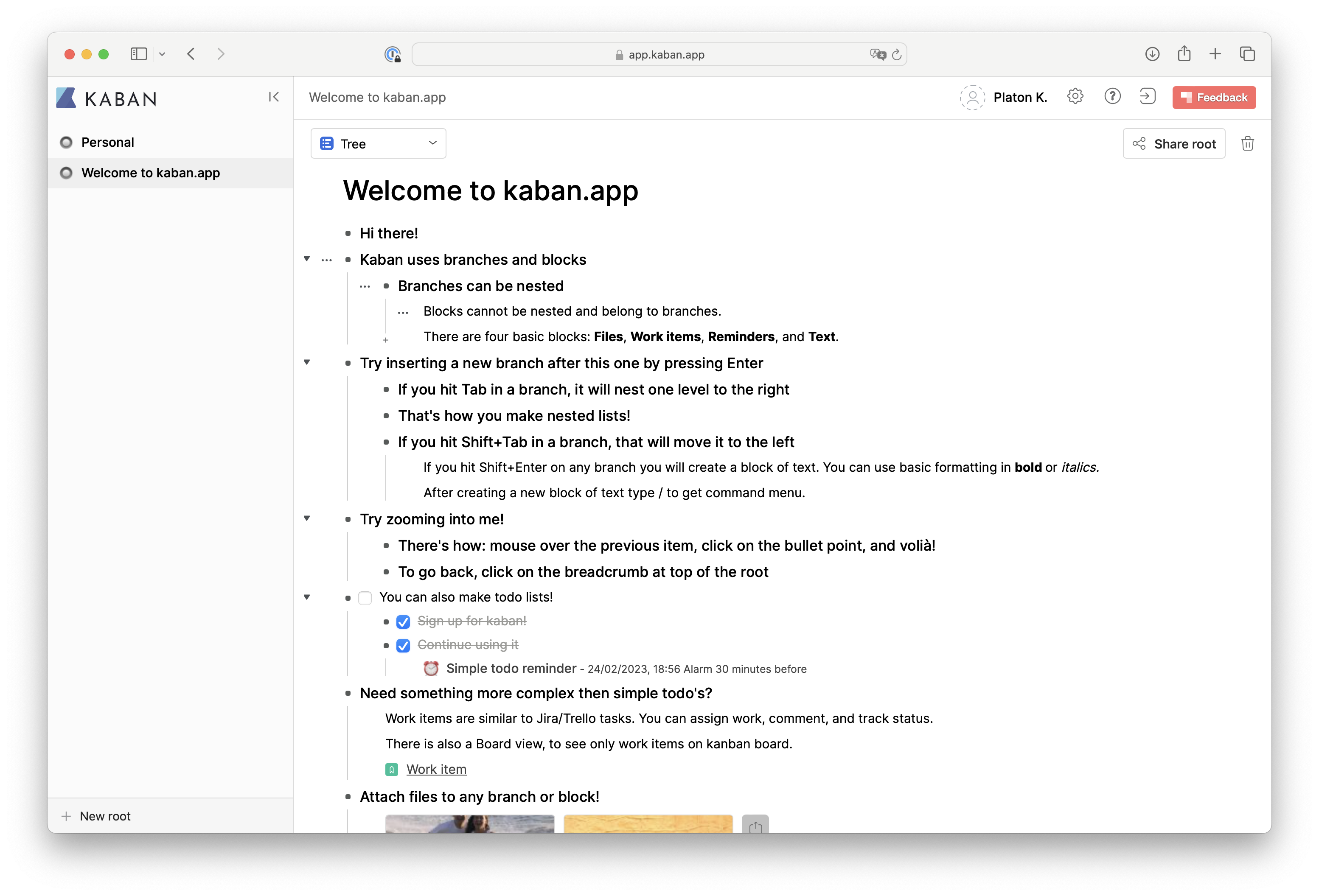Screen dimensions: 1319x896
Task: Open the yellow textured image thumbnail
Action: coord(648,824)
